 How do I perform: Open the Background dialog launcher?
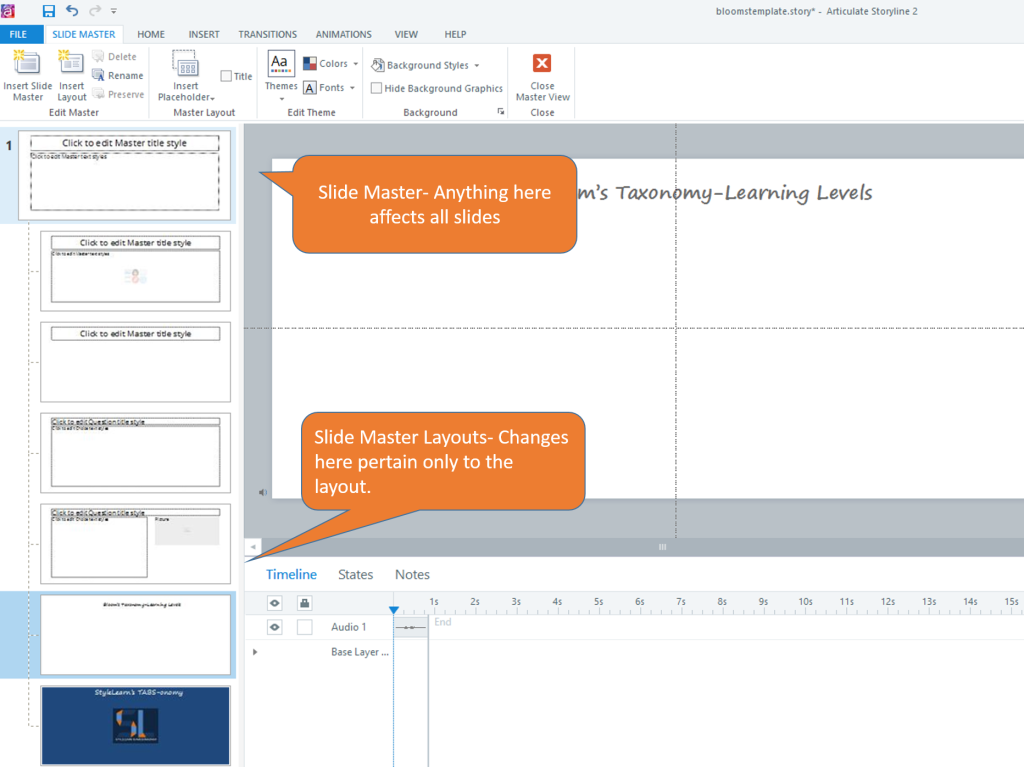point(501,112)
